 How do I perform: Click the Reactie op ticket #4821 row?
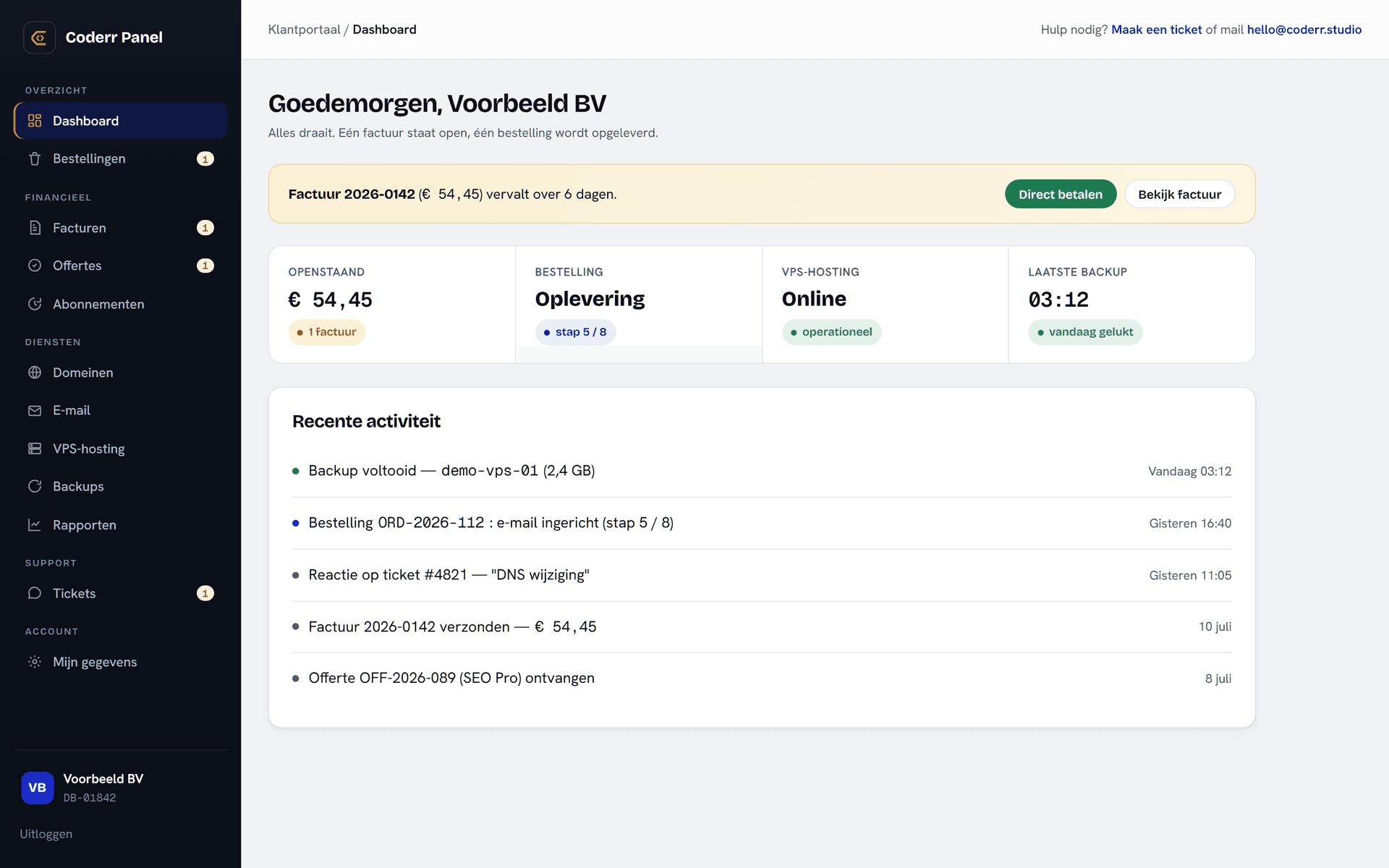tap(762, 575)
